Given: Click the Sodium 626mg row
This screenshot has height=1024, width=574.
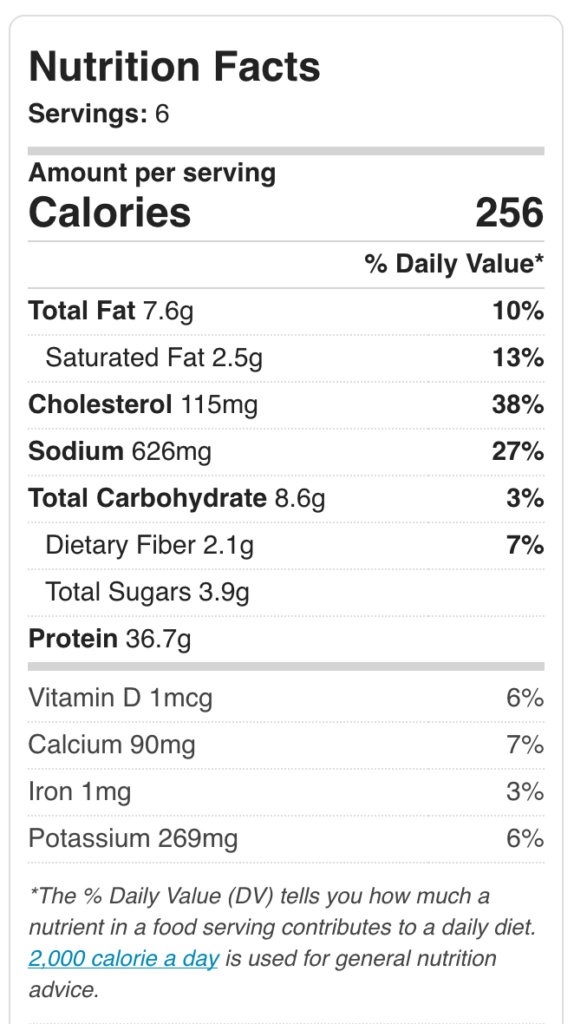Looking at the screenshot, I should tap(286, 453).
